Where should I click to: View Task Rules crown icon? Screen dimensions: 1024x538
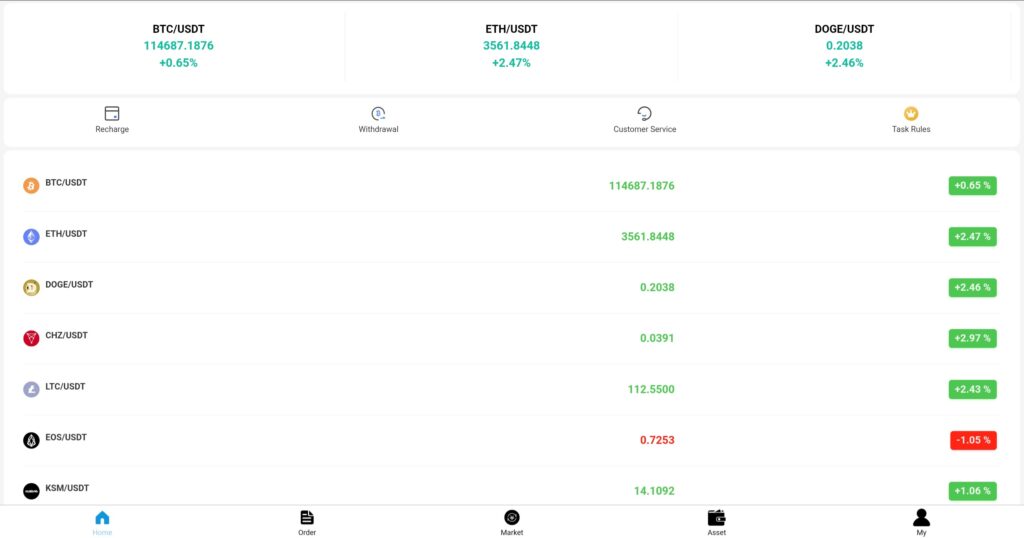click(x=911, y=114)
